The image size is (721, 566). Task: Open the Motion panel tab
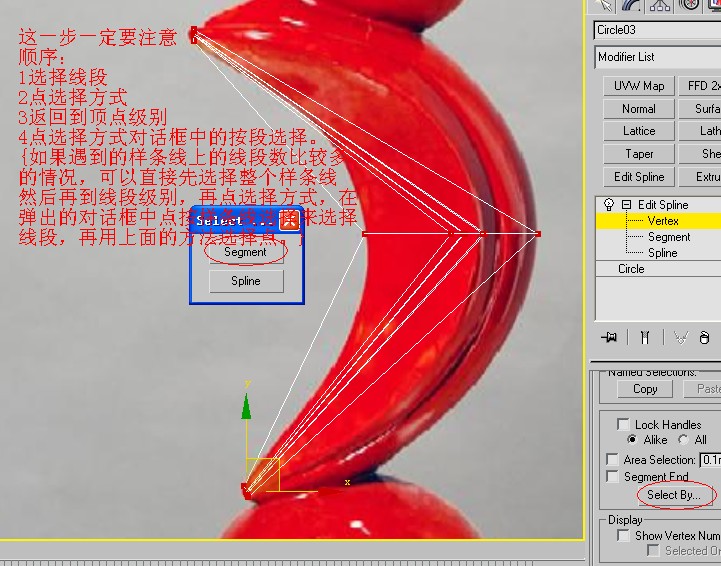click(688, 5)
